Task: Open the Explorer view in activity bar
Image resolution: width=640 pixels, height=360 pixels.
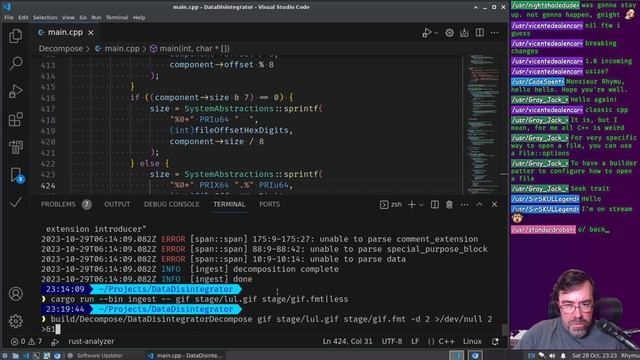Action: tap(16, 36)
